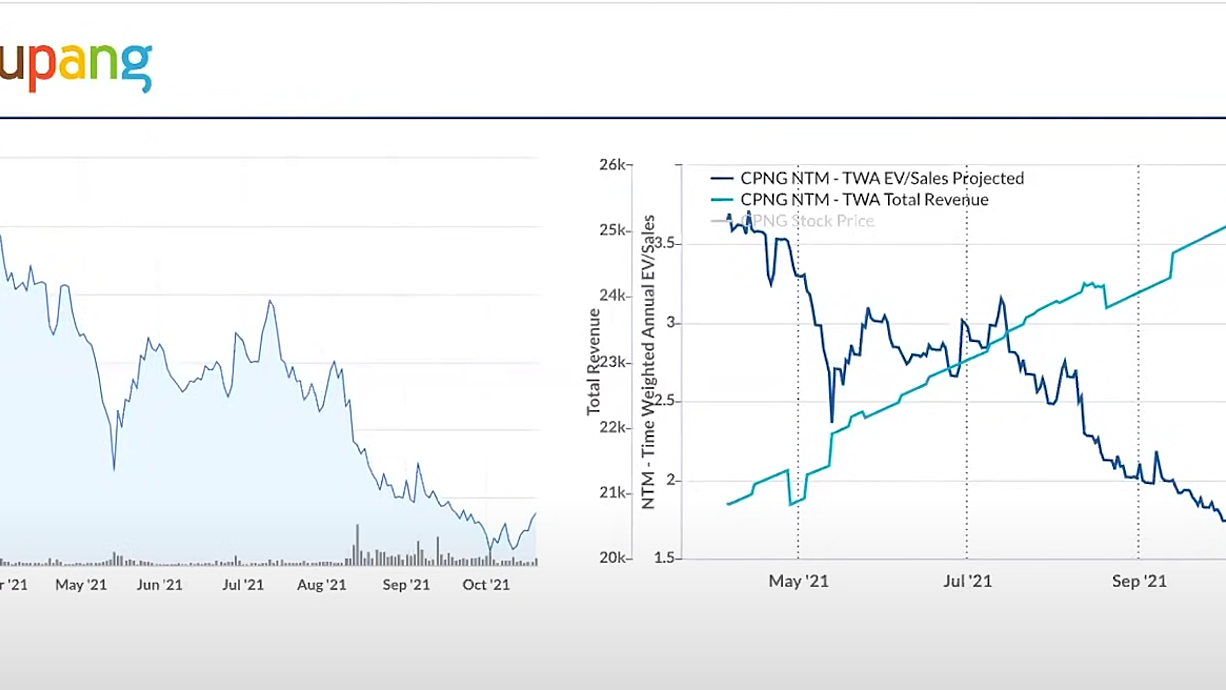Viewport: 1226px width, 690px height.
Task: Click the 1.5 EV/Sales axis tick
Action: point(664,558)
